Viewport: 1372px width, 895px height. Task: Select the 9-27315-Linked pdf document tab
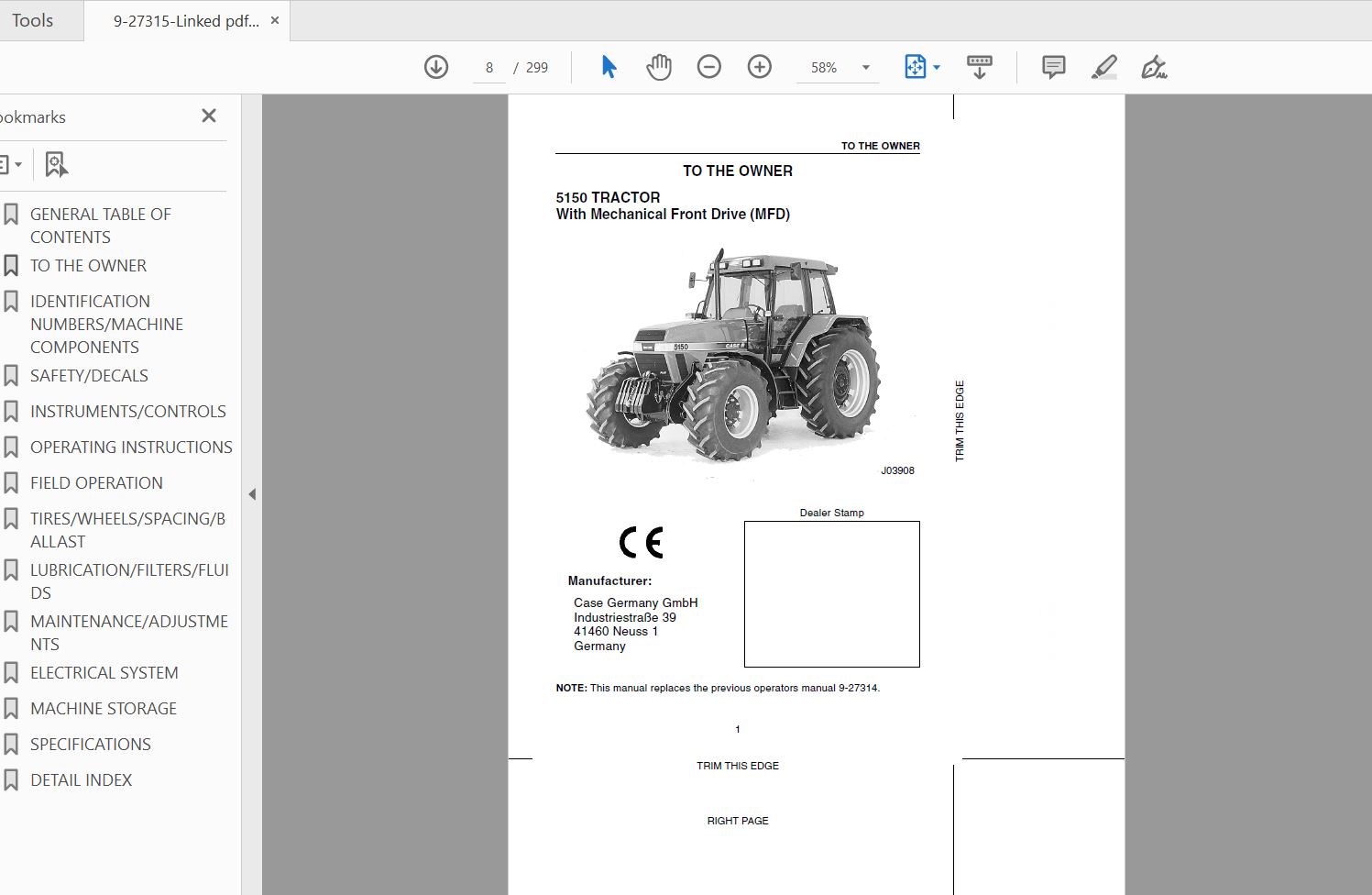click(x=186, y=20)
